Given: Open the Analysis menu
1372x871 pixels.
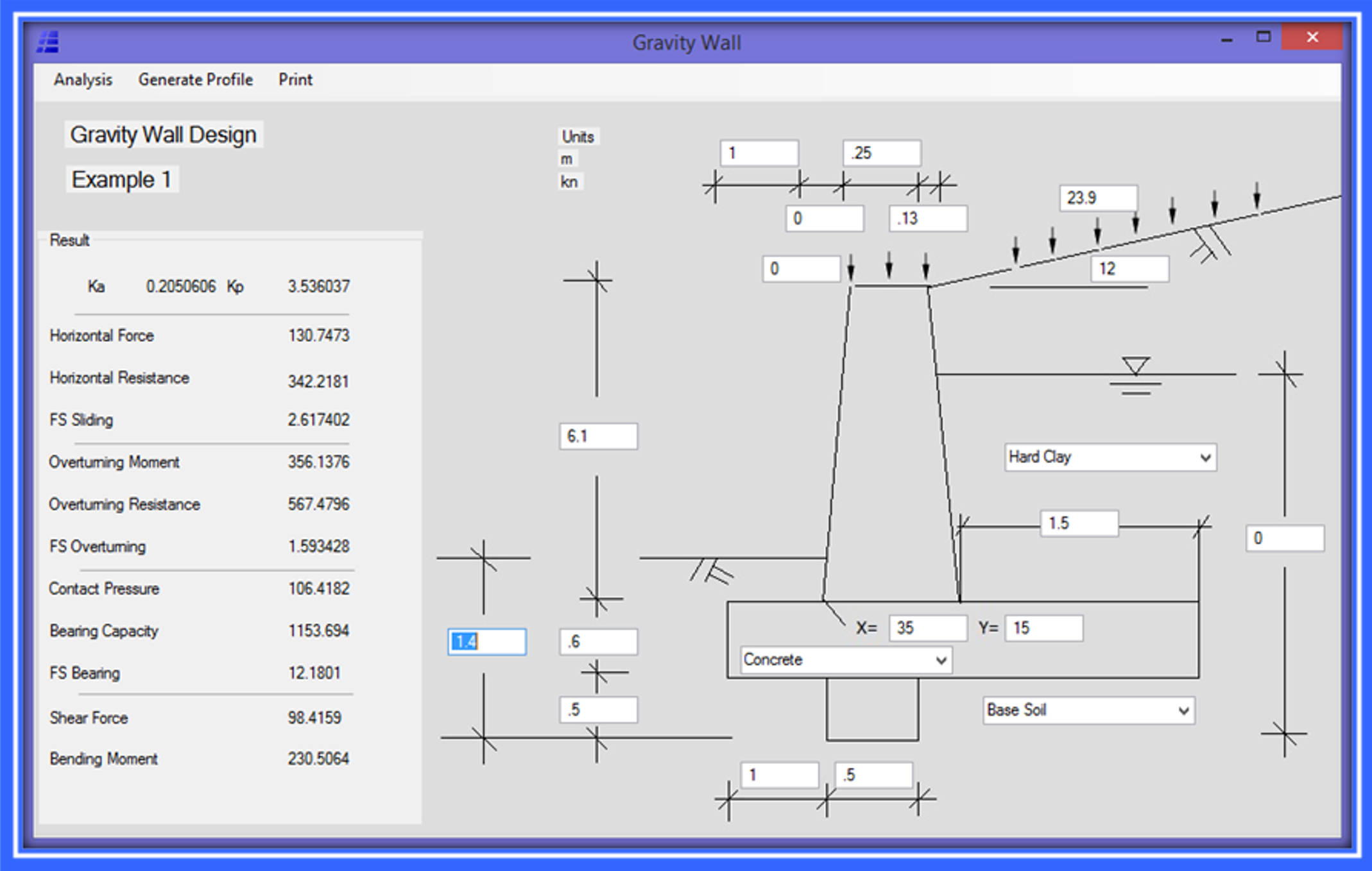Looking at the screenshot, I should (83, 80).
